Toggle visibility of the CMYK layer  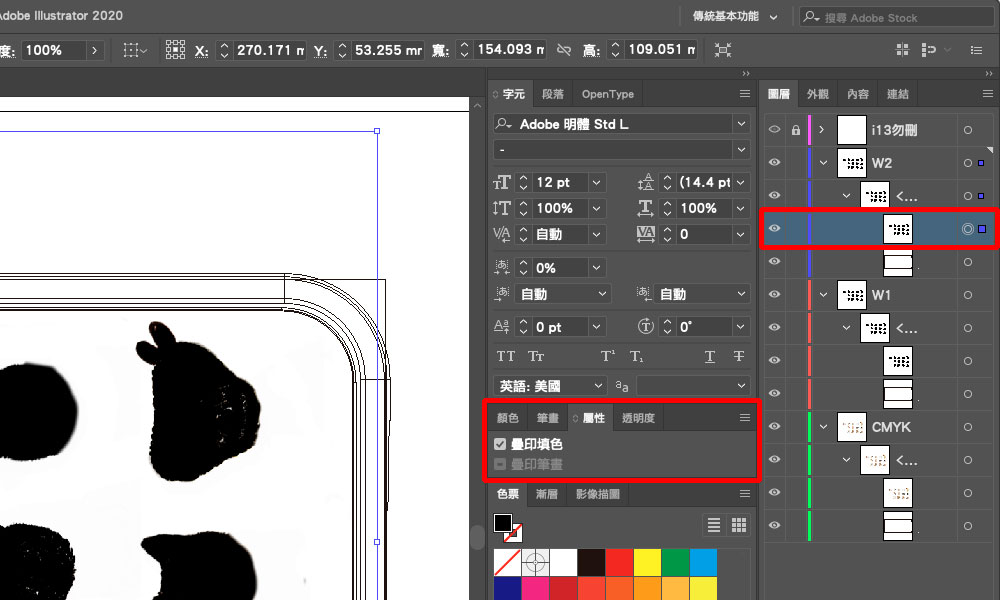click(774, 427)
